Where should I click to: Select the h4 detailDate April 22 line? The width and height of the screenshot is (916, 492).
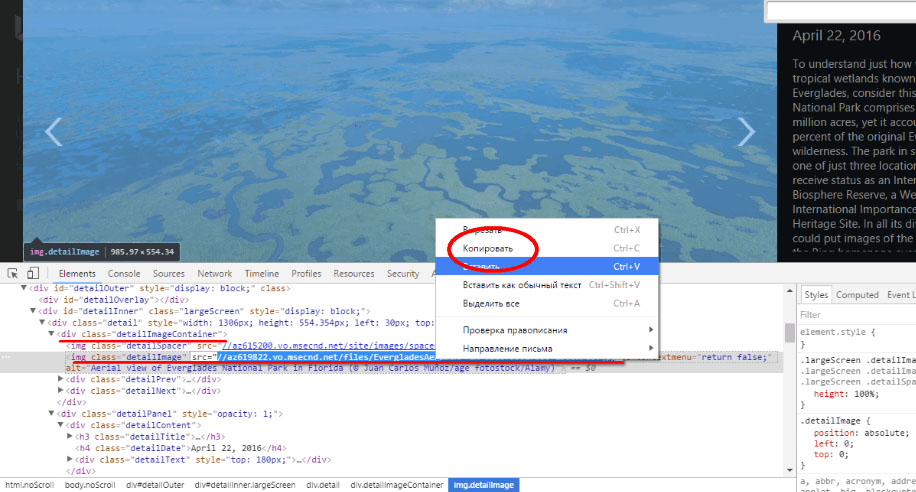(180, 448)
